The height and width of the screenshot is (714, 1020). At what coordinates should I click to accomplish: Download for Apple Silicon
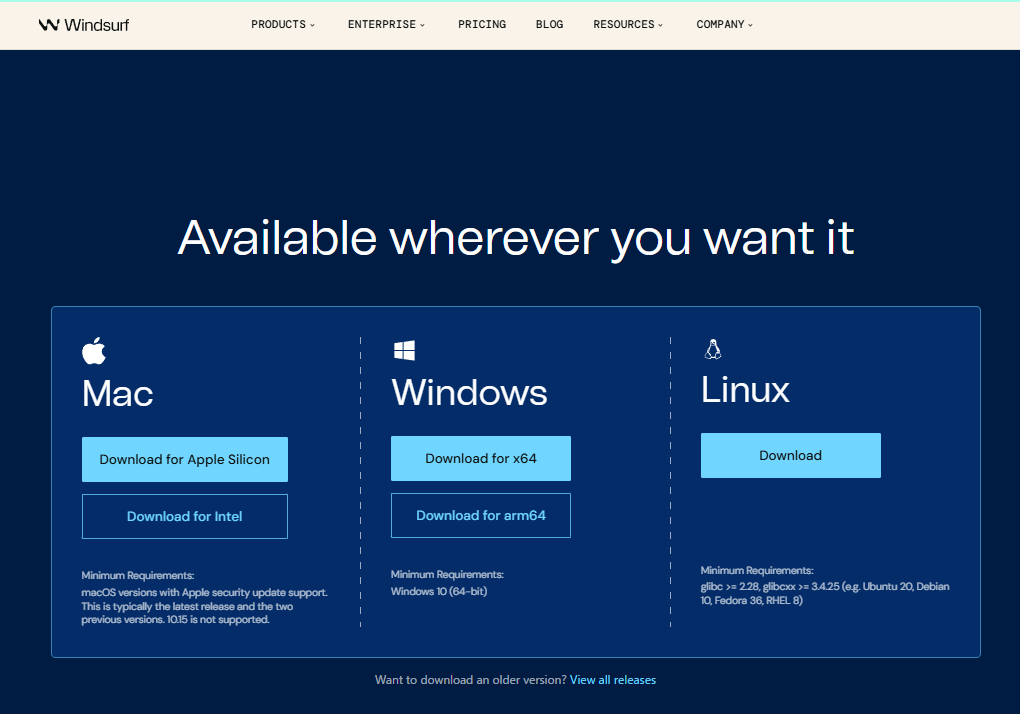tap(185, 460)
